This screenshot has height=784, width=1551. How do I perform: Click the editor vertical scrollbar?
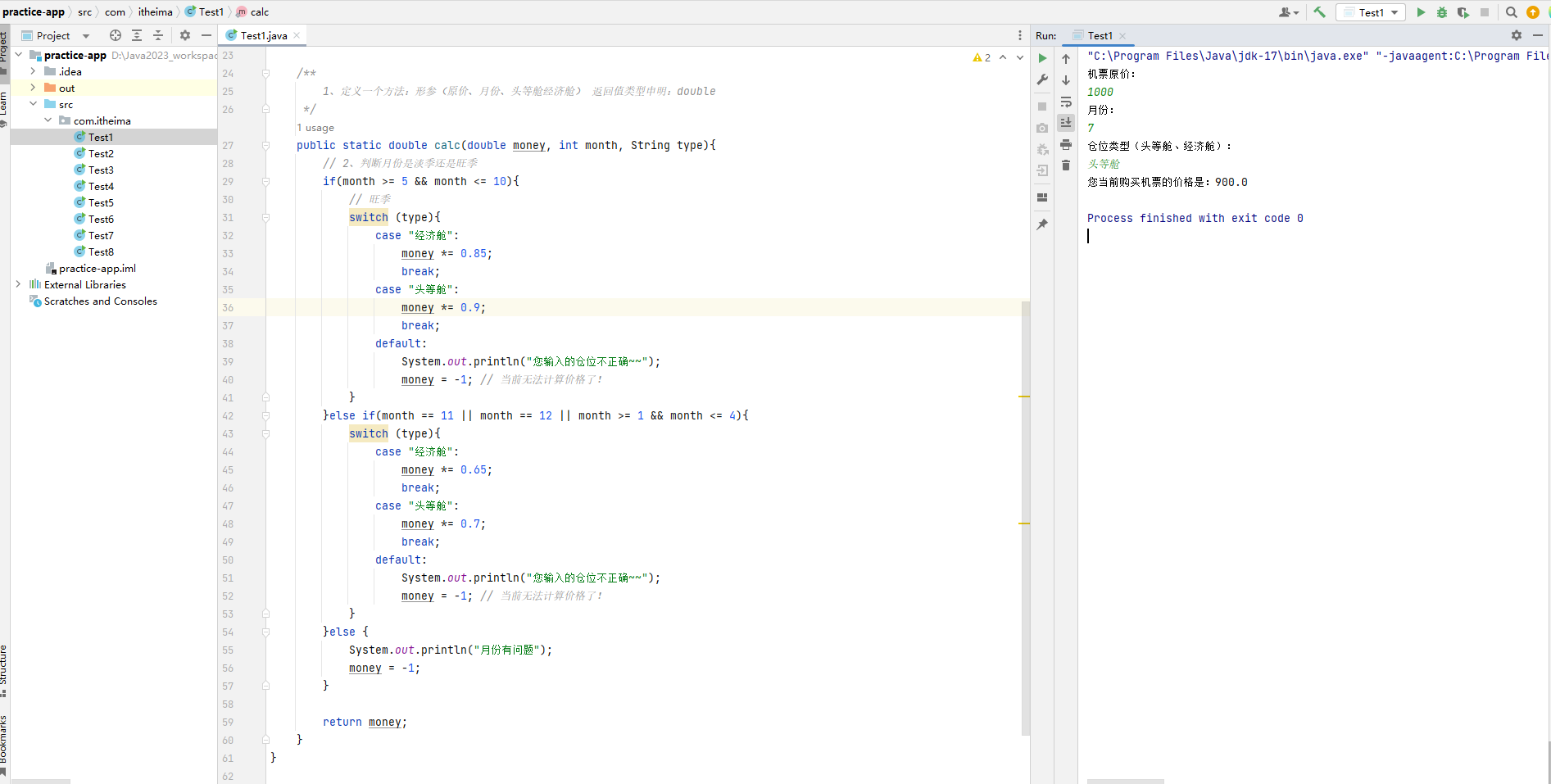[x=1026, y=518]
